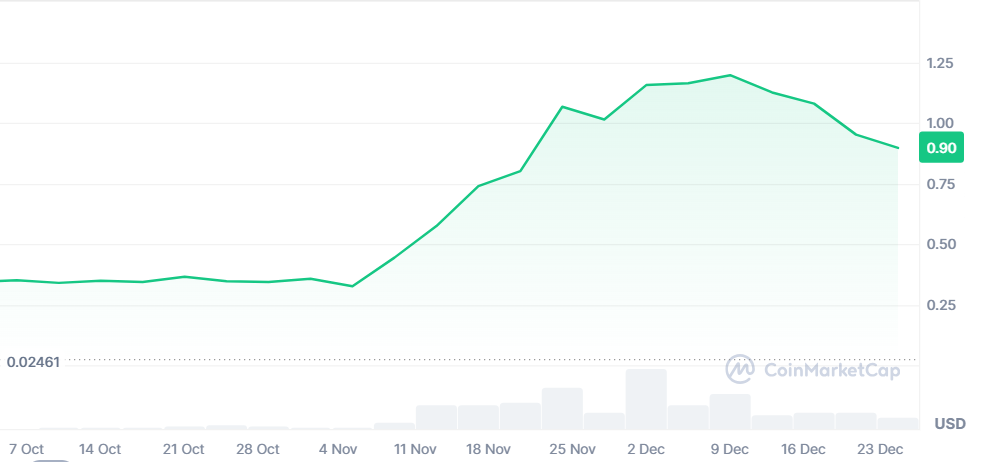The image size is (987, 462).
Task: Select the 2 Dec date label
Action: pyautogui.click(x=646, y=449)
